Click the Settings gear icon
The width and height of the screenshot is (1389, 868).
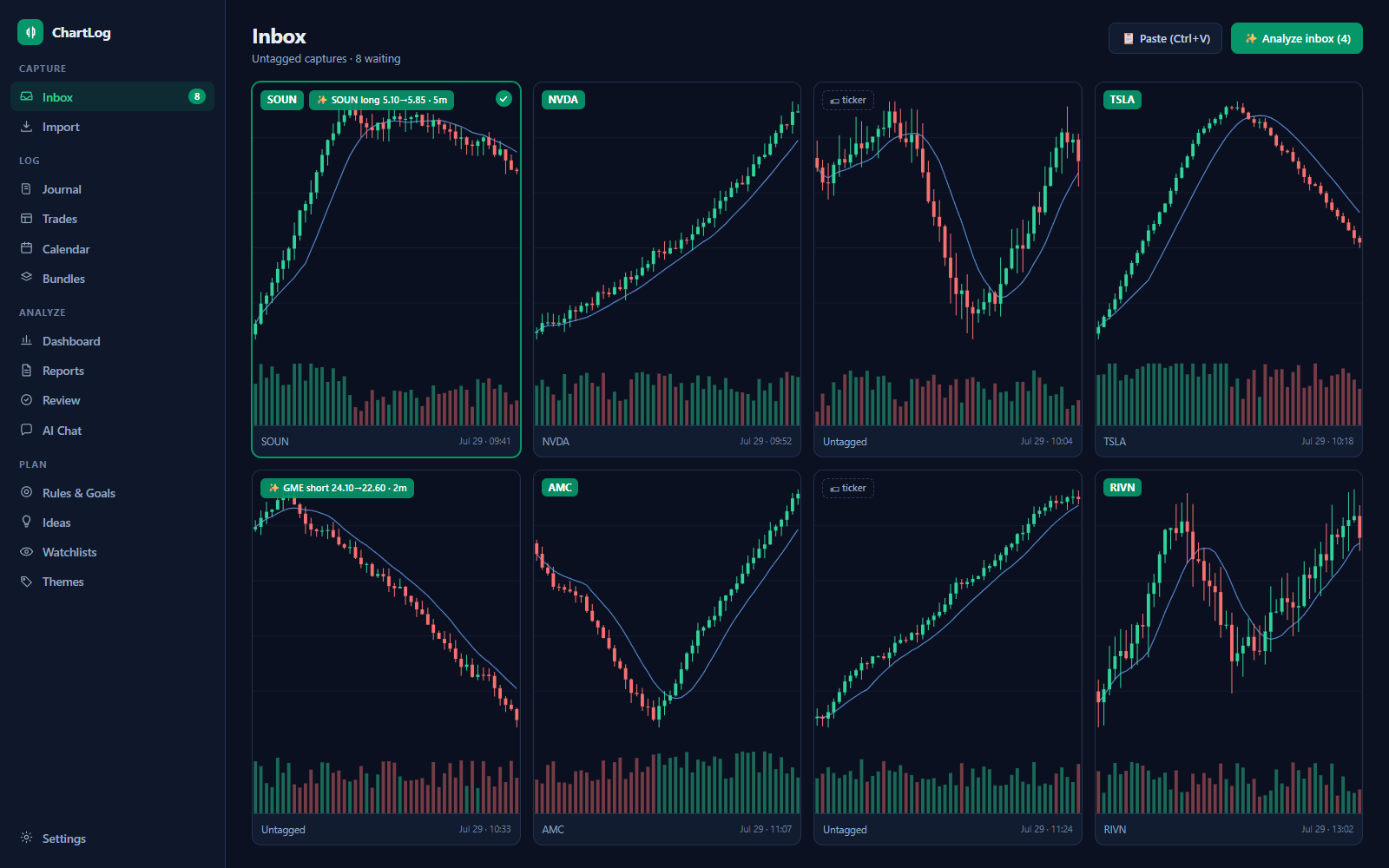27,838
